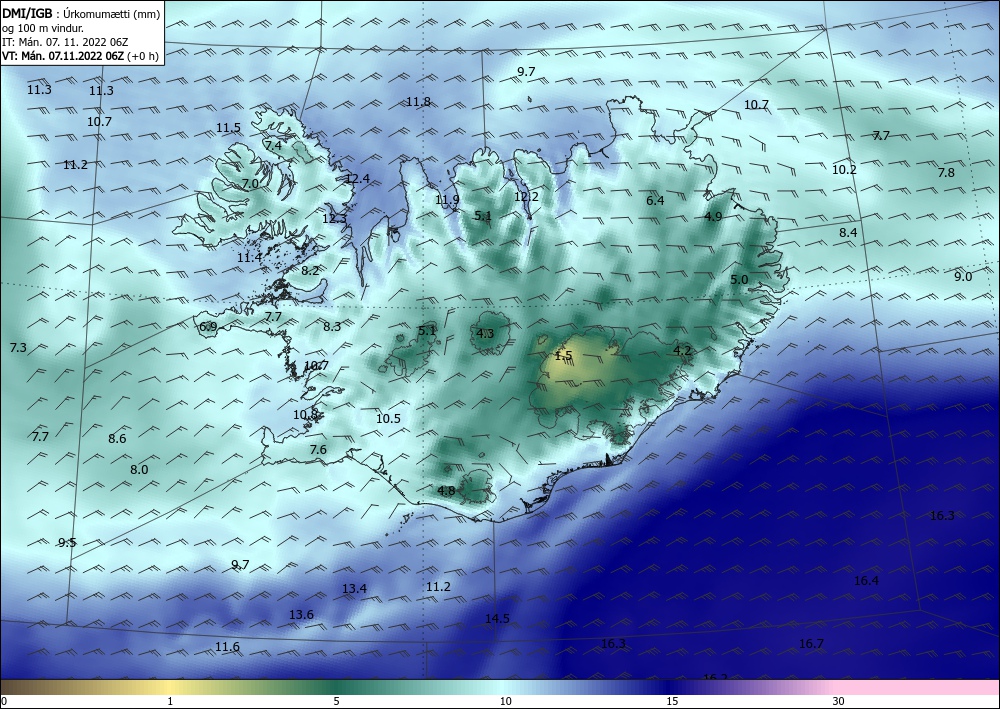Click the 12.4 map value
1000x709 pixels.
point(357,179)
